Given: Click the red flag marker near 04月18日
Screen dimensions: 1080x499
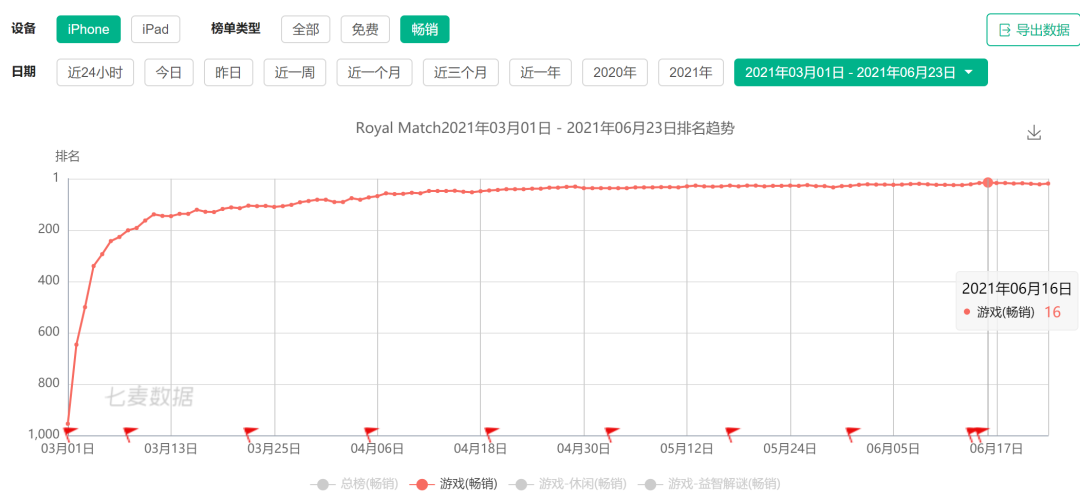Looking at the screenshot, I should (x=491, y=433).
